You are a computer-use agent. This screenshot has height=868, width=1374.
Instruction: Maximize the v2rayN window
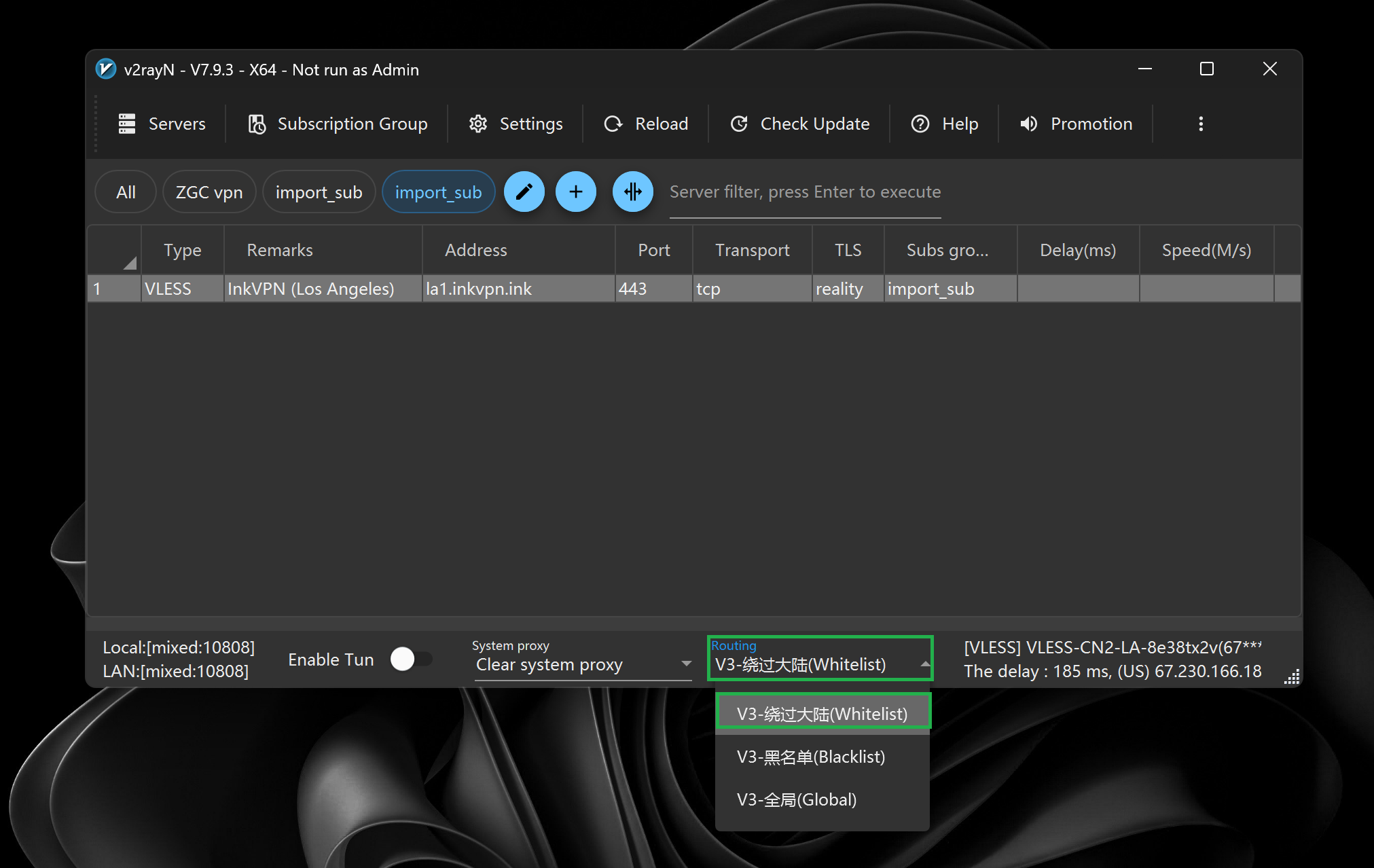click(x=1206, y=69)
